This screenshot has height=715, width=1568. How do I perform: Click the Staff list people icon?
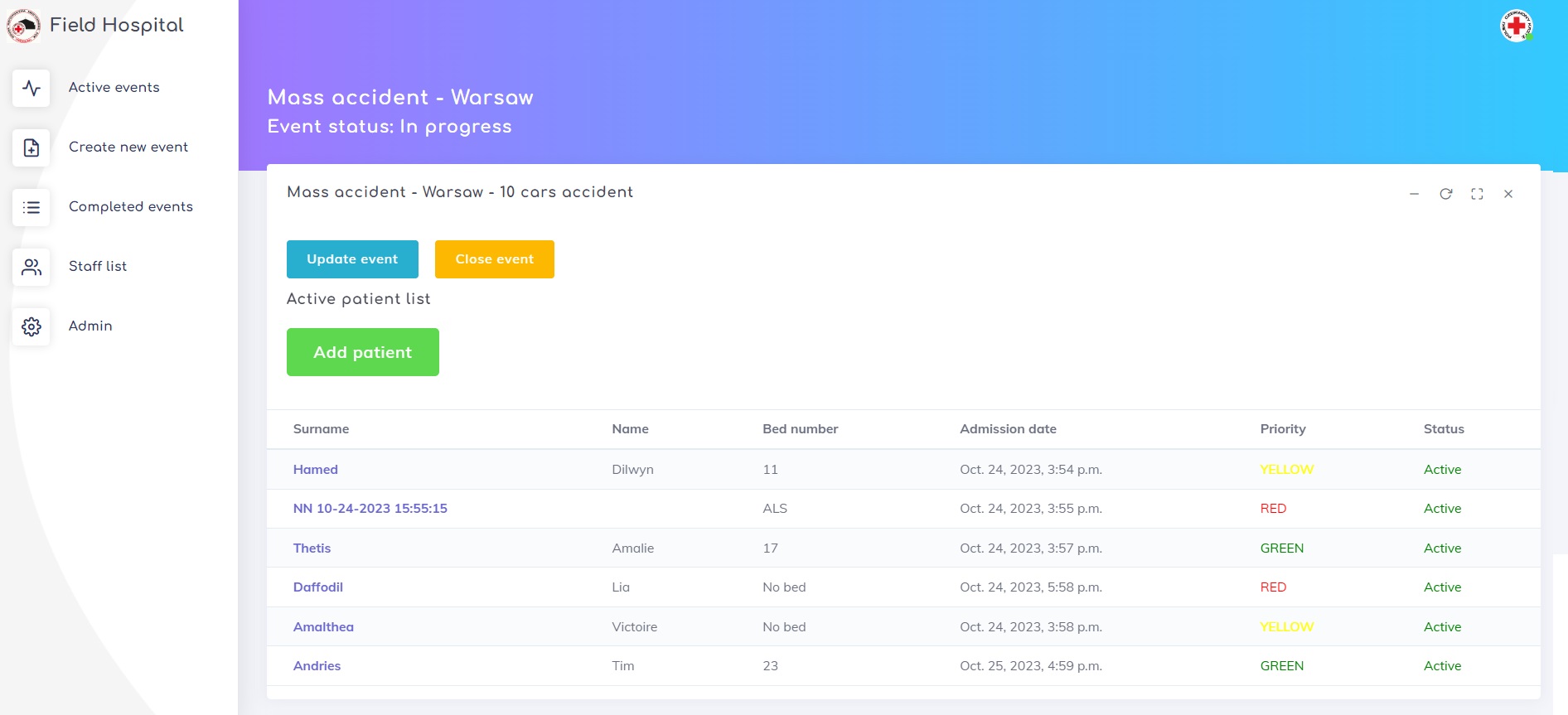point(31,267)
